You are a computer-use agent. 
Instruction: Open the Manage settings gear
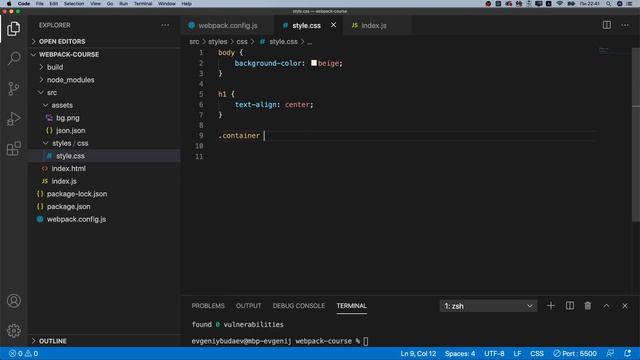[13, 330]
